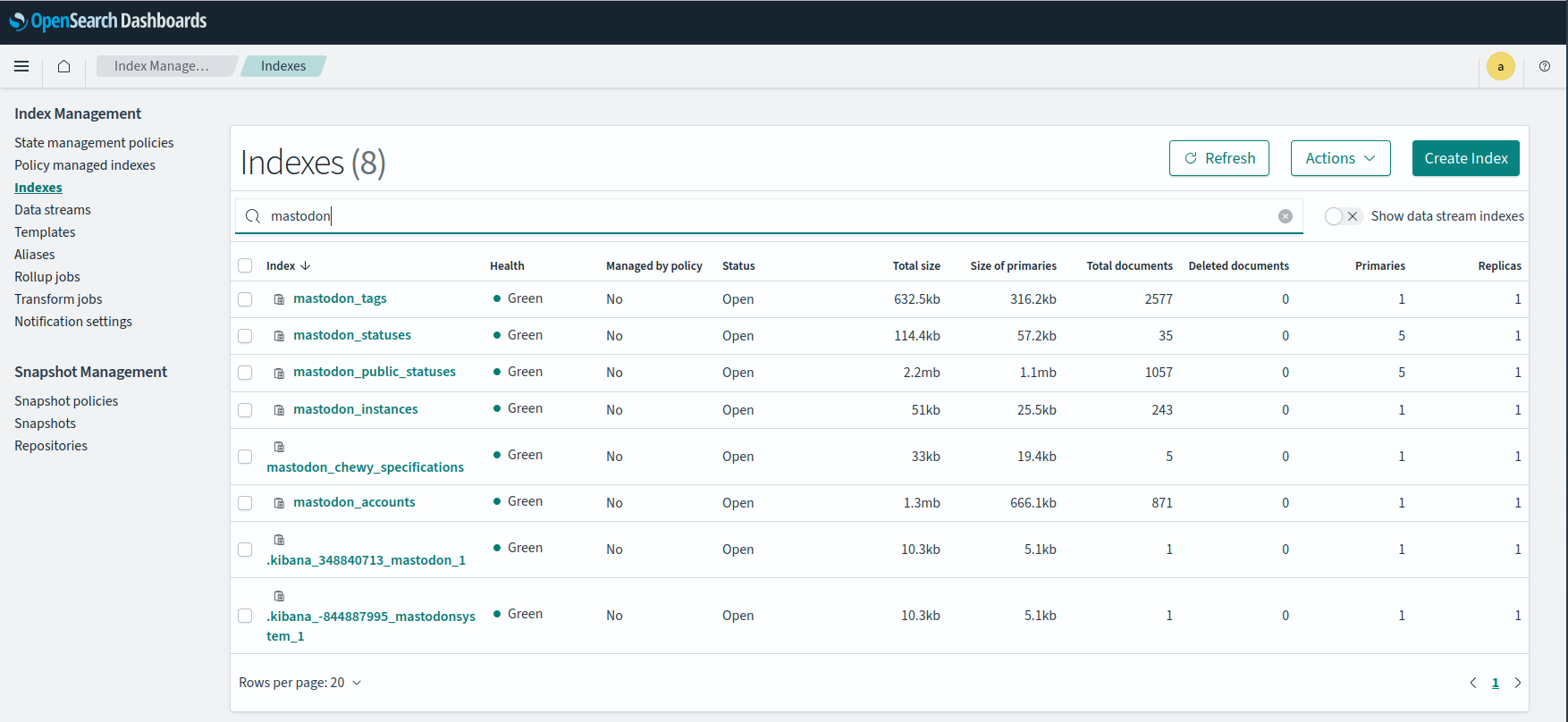Open the mastodon_instances index link
Viewport: 1568px width, 722px height.
[356, 409]
